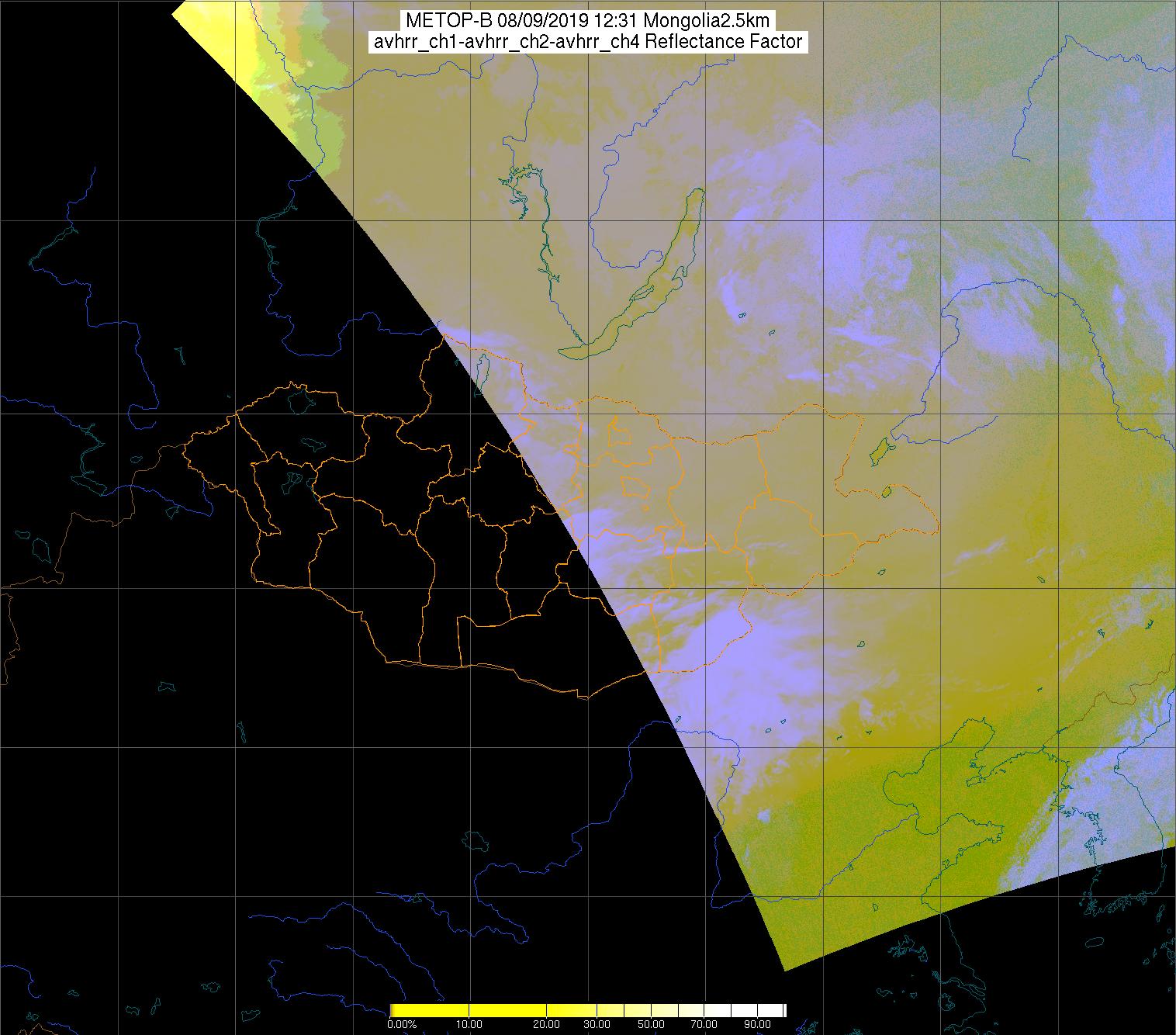This screenshot has height=1035, width=1176.
Task: Click the small rectangular orange district in northern Mongolia
Action: click(620, 433)
